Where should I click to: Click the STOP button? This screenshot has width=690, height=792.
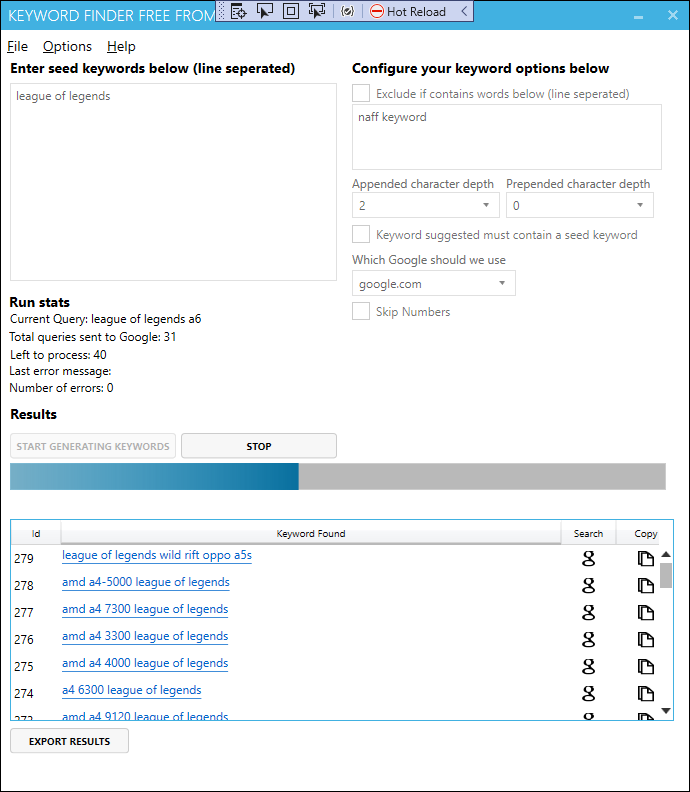point(259,446)
